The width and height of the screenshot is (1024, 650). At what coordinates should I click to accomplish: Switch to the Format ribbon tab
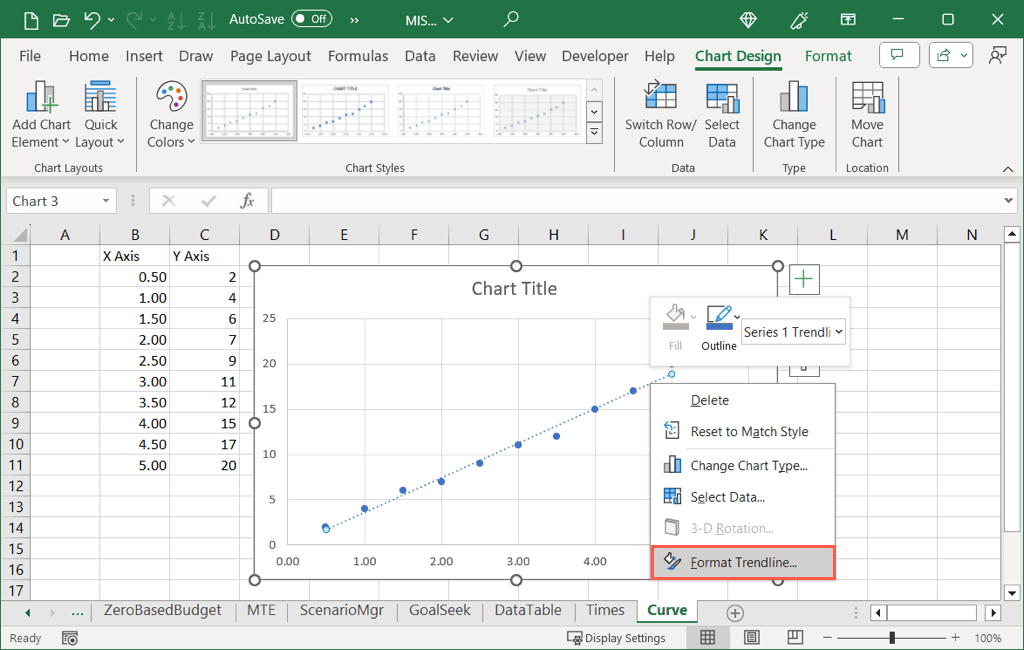pos(828,56)
